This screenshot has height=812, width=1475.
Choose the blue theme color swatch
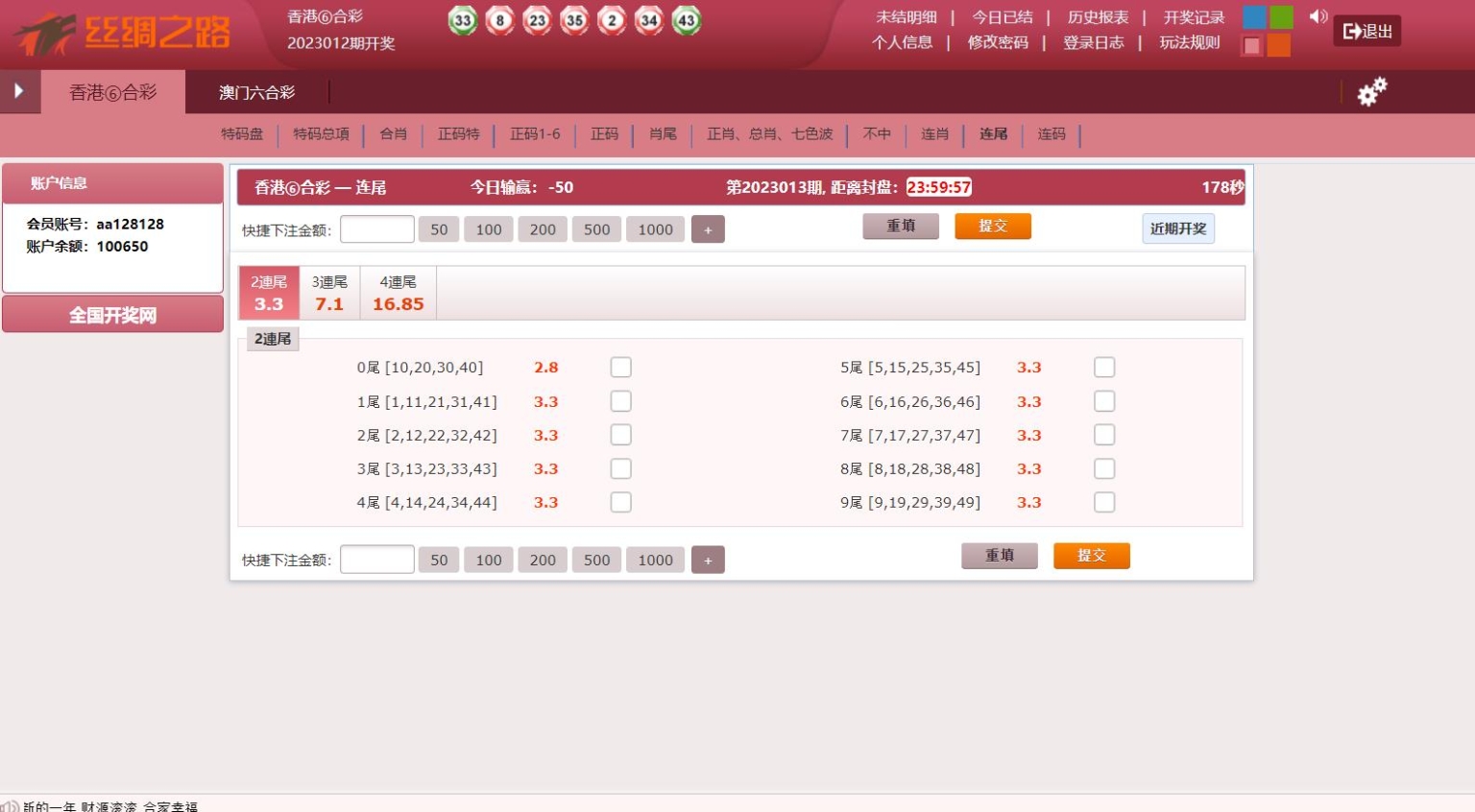(1254, 17)
